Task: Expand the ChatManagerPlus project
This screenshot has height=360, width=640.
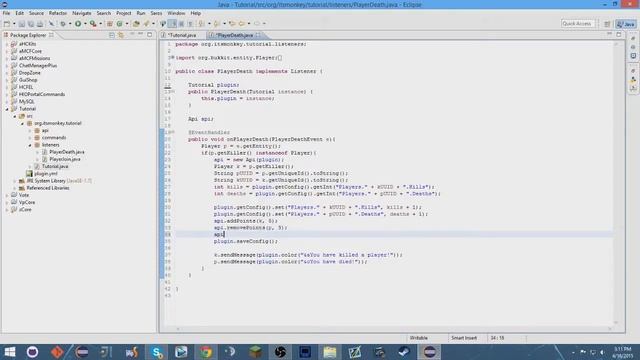Action: [7, 65]
